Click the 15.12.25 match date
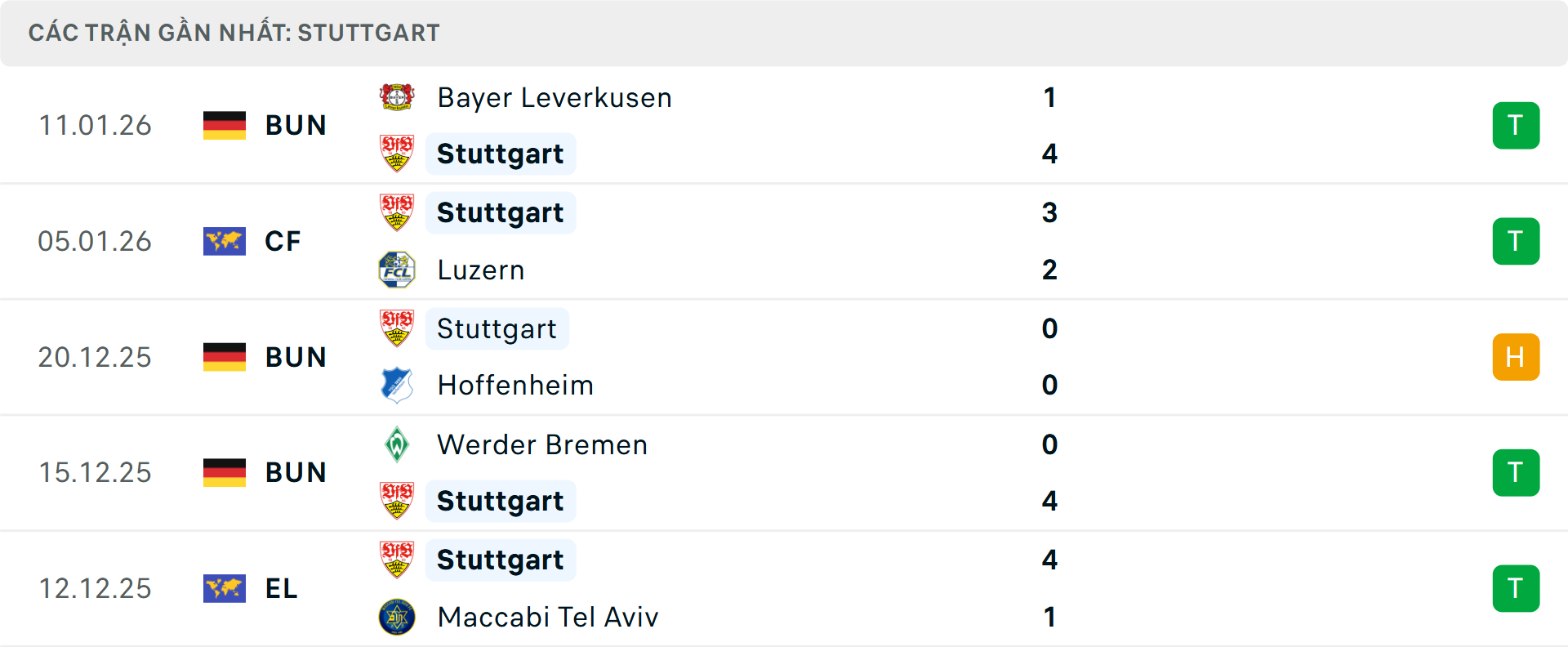Screen dimensions: 1568x647 click(95, 472)
